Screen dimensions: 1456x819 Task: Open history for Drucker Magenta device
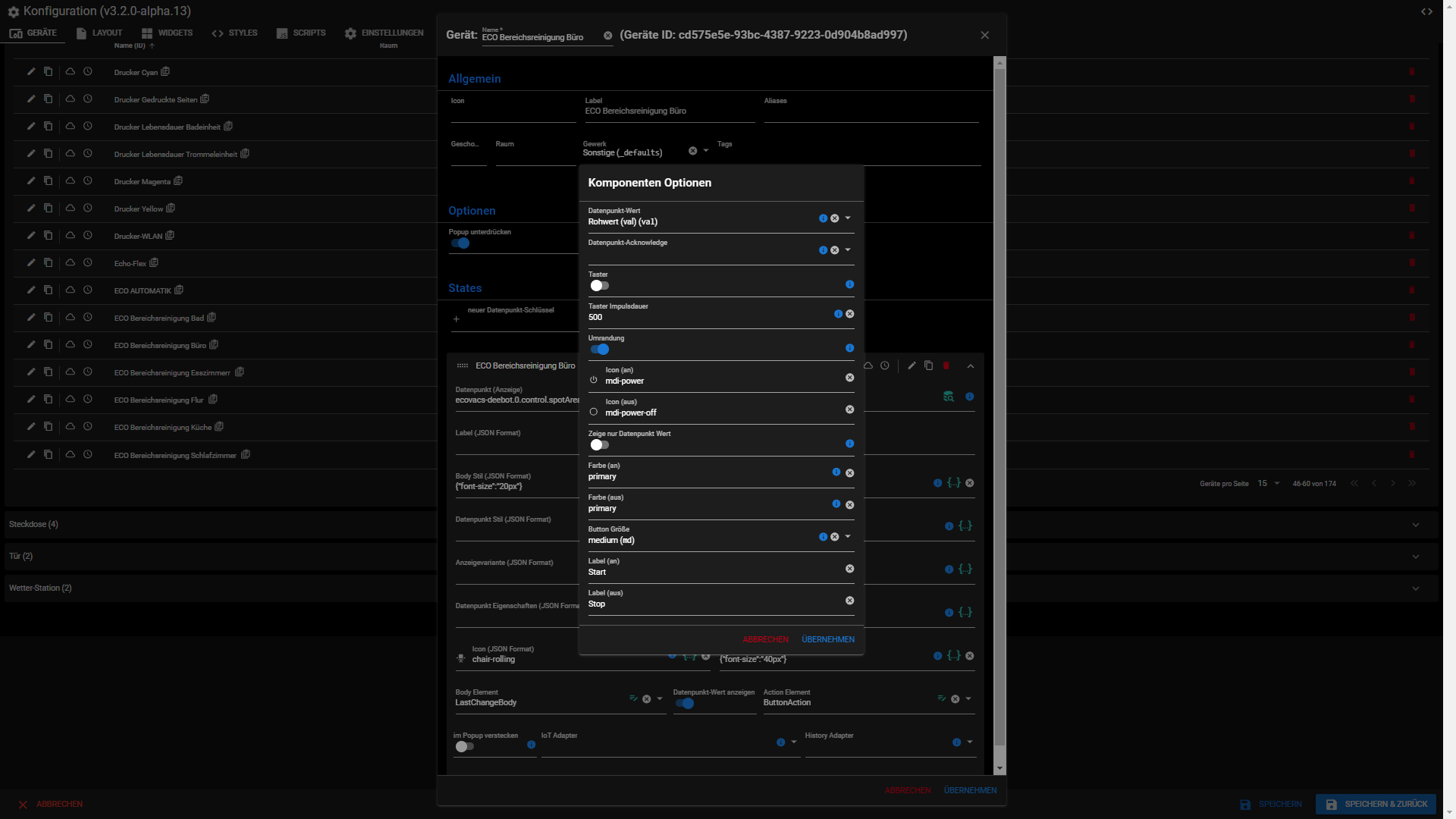[x=88, y=180]
